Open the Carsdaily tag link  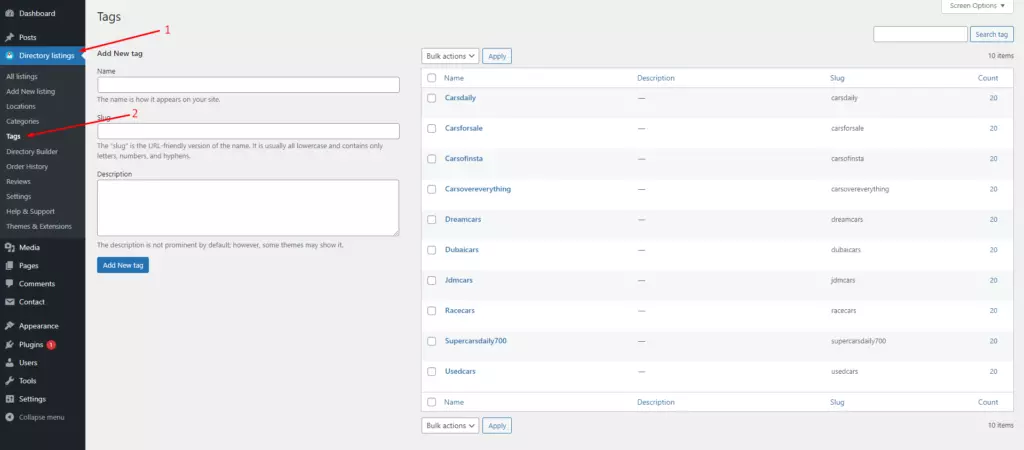point(460,98)
